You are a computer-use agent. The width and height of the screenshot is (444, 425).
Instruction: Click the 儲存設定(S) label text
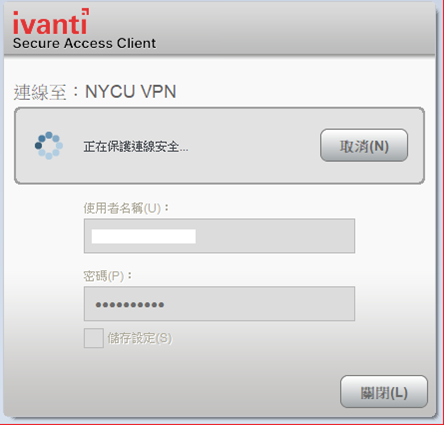(x=140, y=338)
